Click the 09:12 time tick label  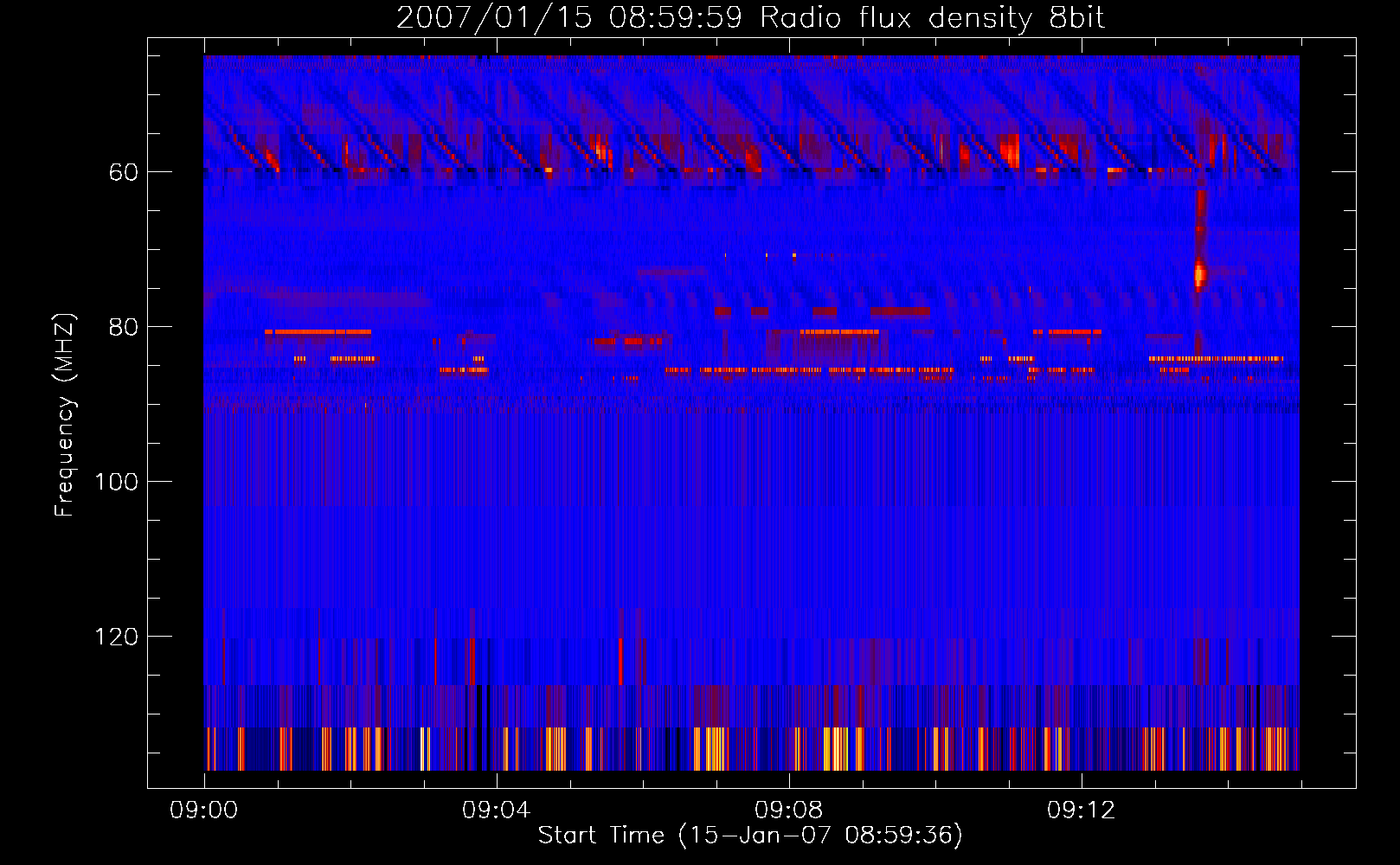click(1081, 811)
